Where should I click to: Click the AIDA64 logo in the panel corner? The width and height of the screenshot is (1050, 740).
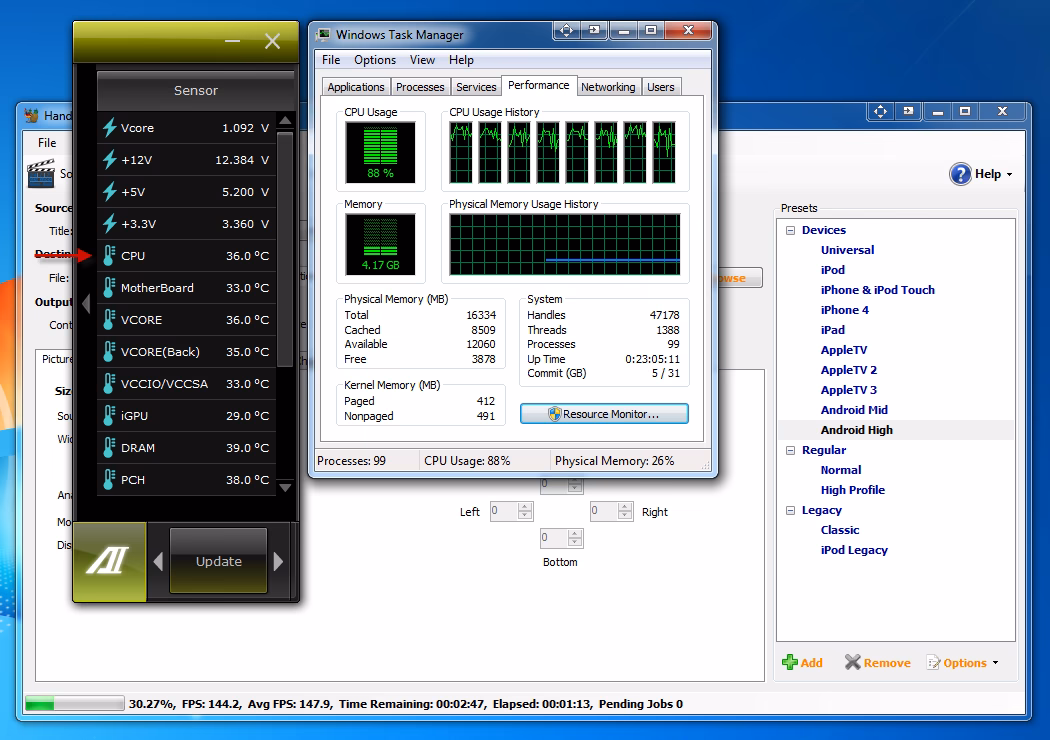pos(109,562)
